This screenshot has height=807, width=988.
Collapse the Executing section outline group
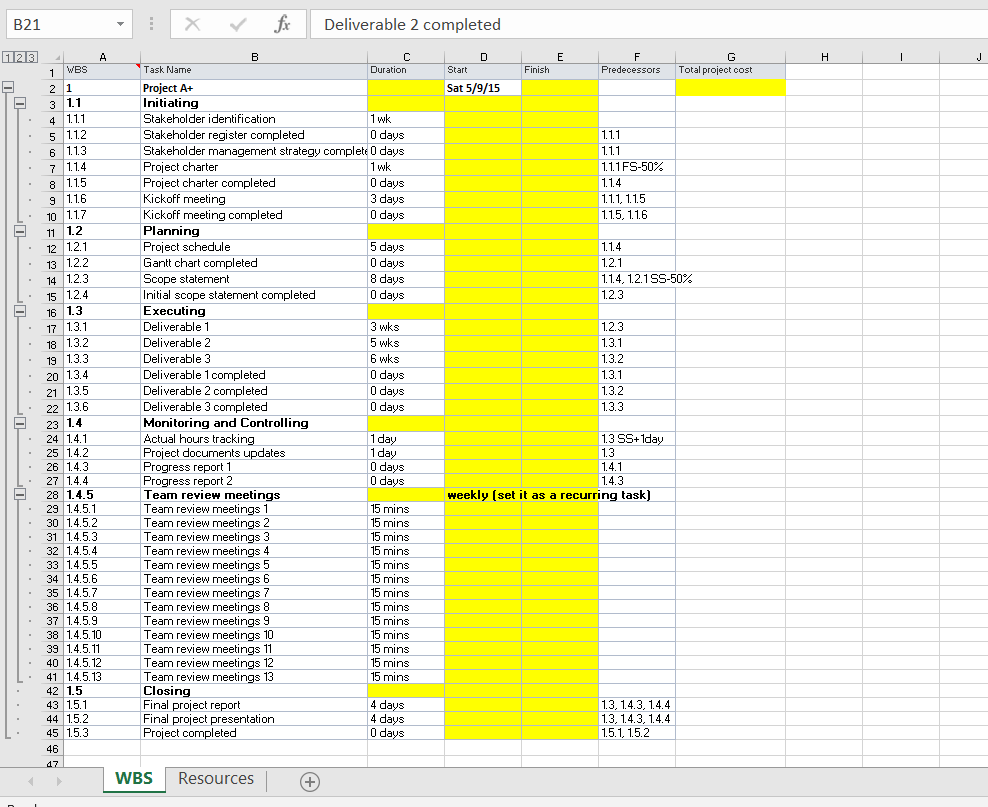tap(22, 311)
